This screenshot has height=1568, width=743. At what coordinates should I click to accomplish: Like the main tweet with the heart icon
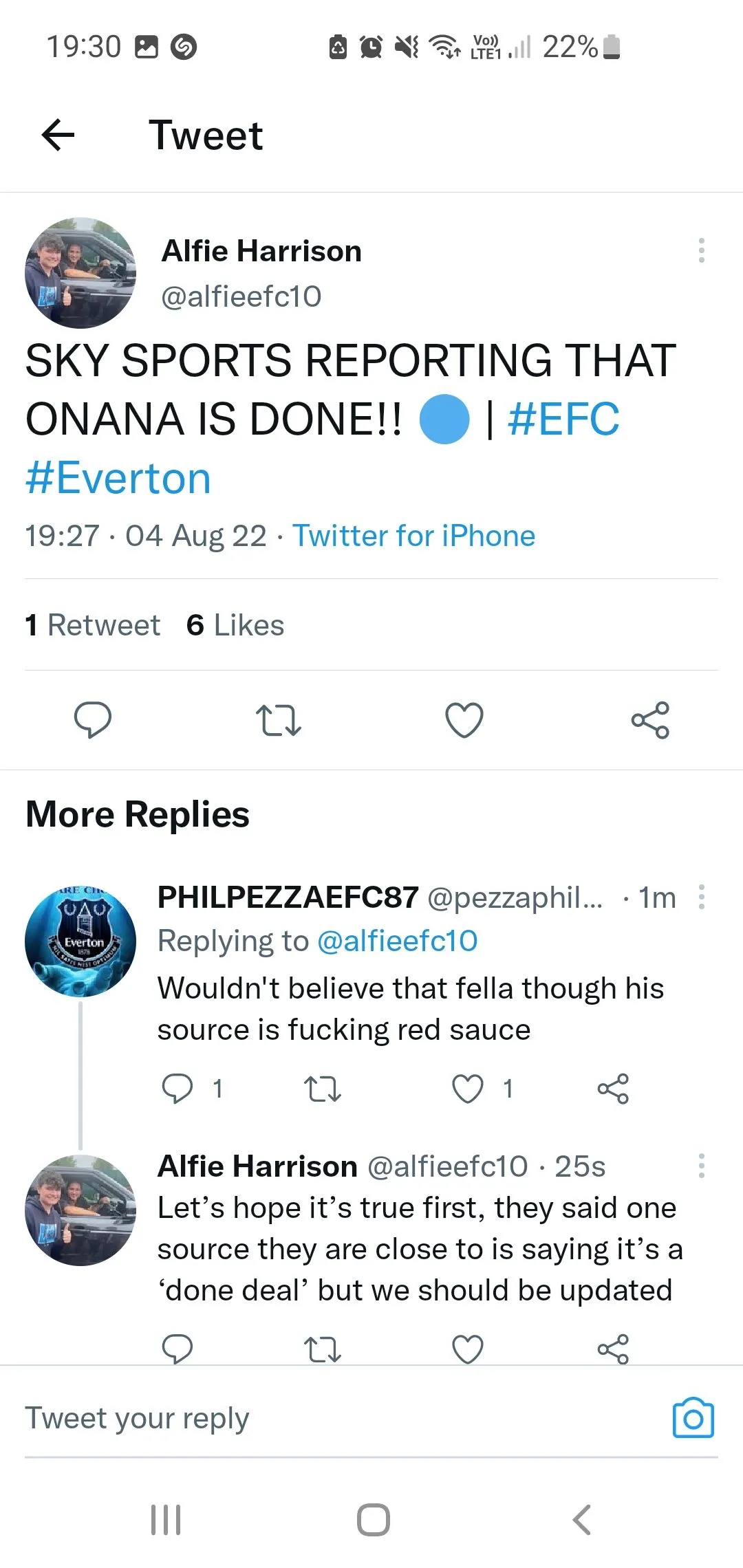tap(464, 720)
